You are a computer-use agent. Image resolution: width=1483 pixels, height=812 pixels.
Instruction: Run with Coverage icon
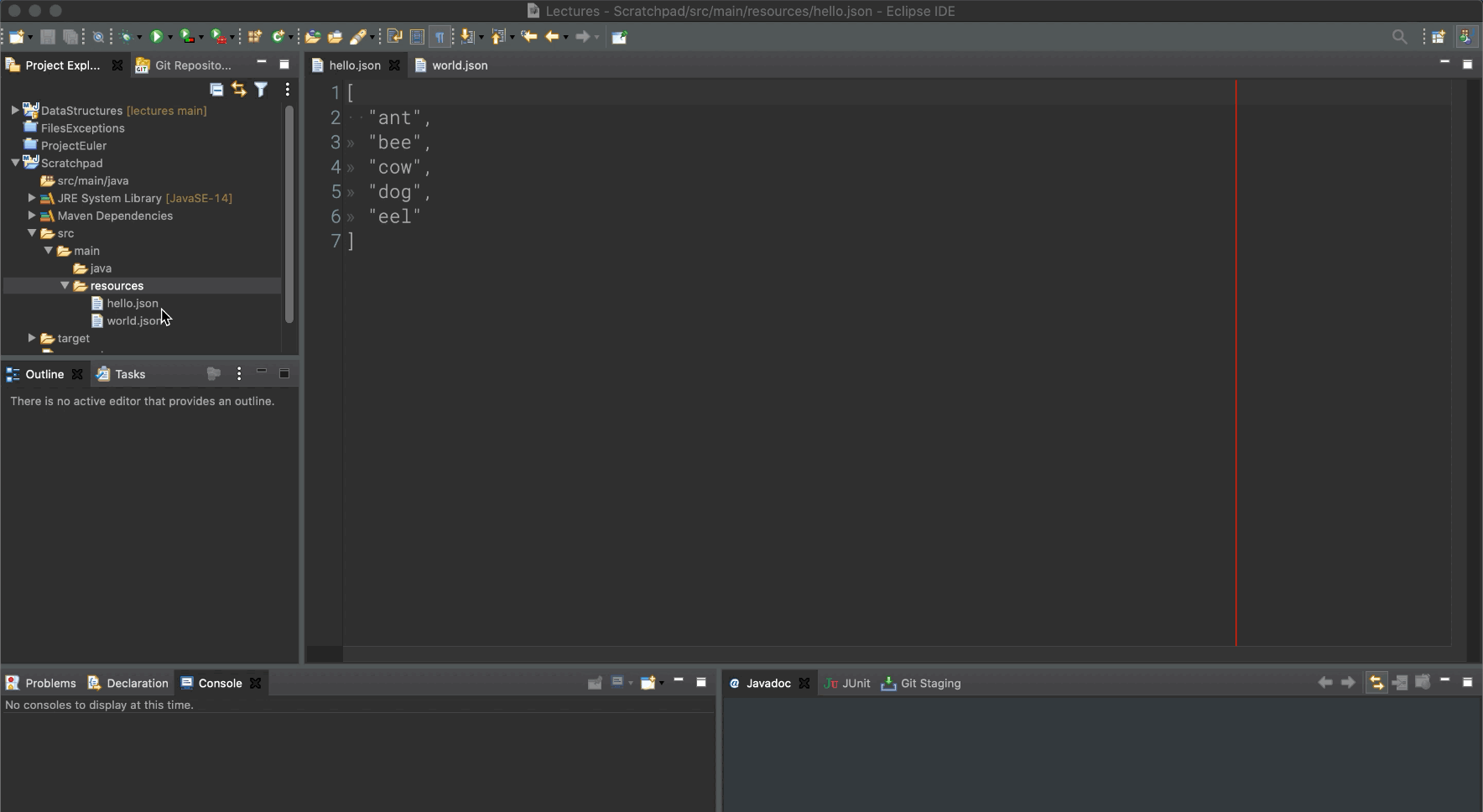(187, 37)
